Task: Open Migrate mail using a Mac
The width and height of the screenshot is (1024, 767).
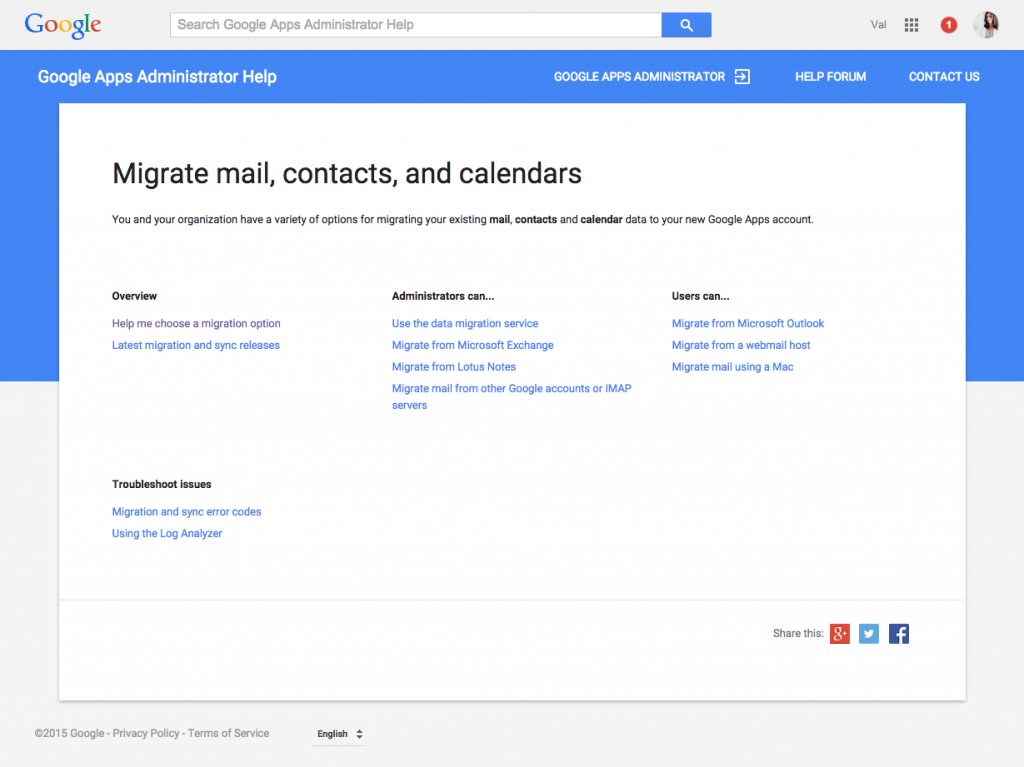Action: coord(733,367)
